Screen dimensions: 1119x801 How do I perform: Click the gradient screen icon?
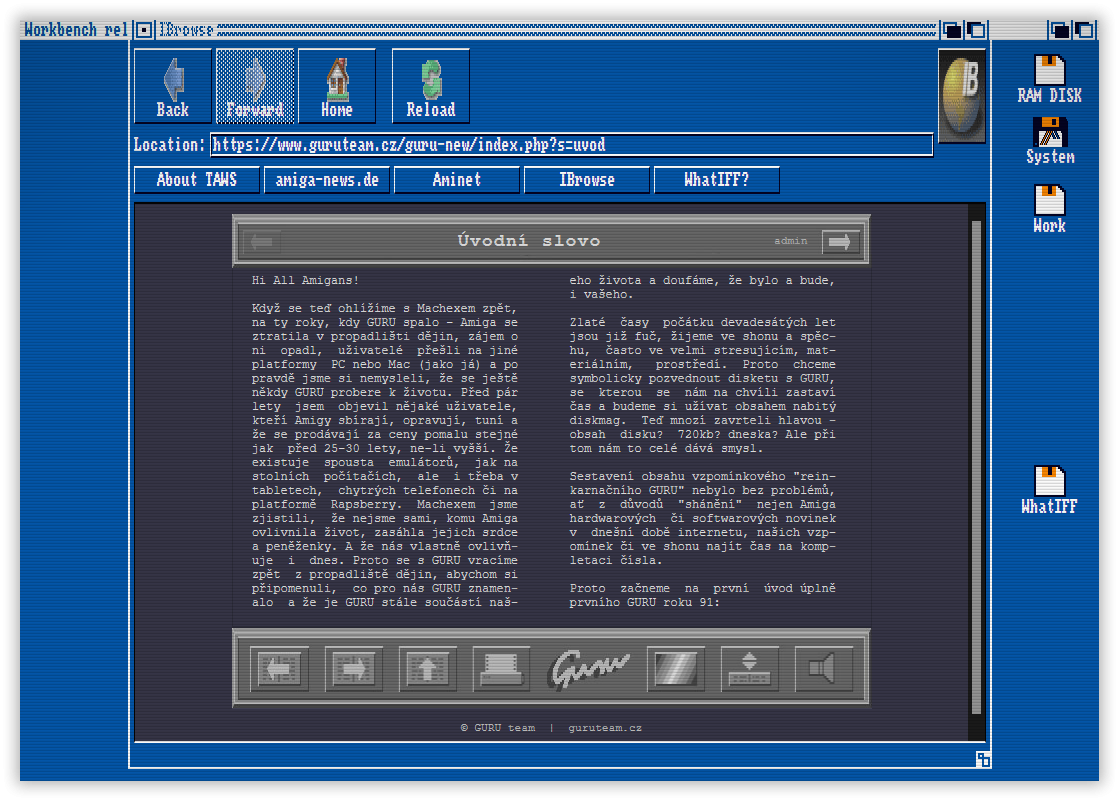(676, 669)
